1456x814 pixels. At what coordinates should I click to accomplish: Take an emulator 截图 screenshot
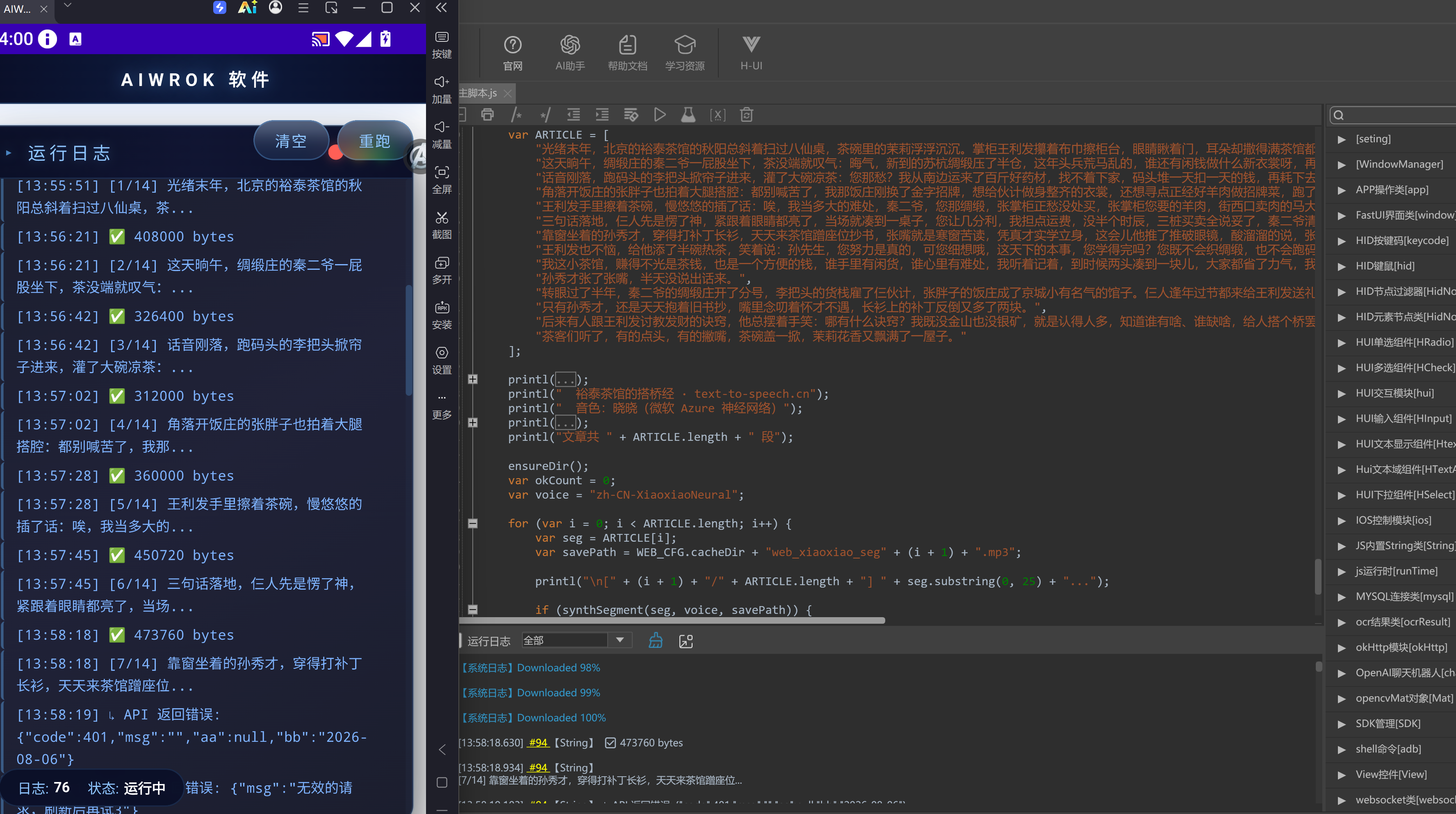[x=442, y=226]
